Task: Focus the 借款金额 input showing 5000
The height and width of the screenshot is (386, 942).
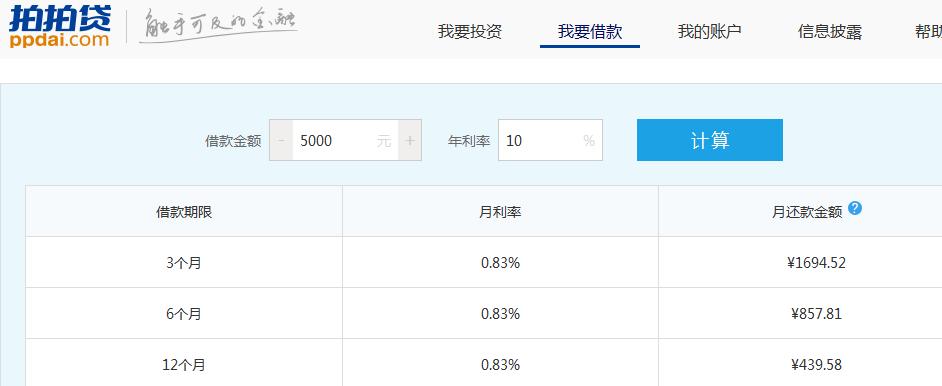Action: pyautogui.click(x=345, y=140)
